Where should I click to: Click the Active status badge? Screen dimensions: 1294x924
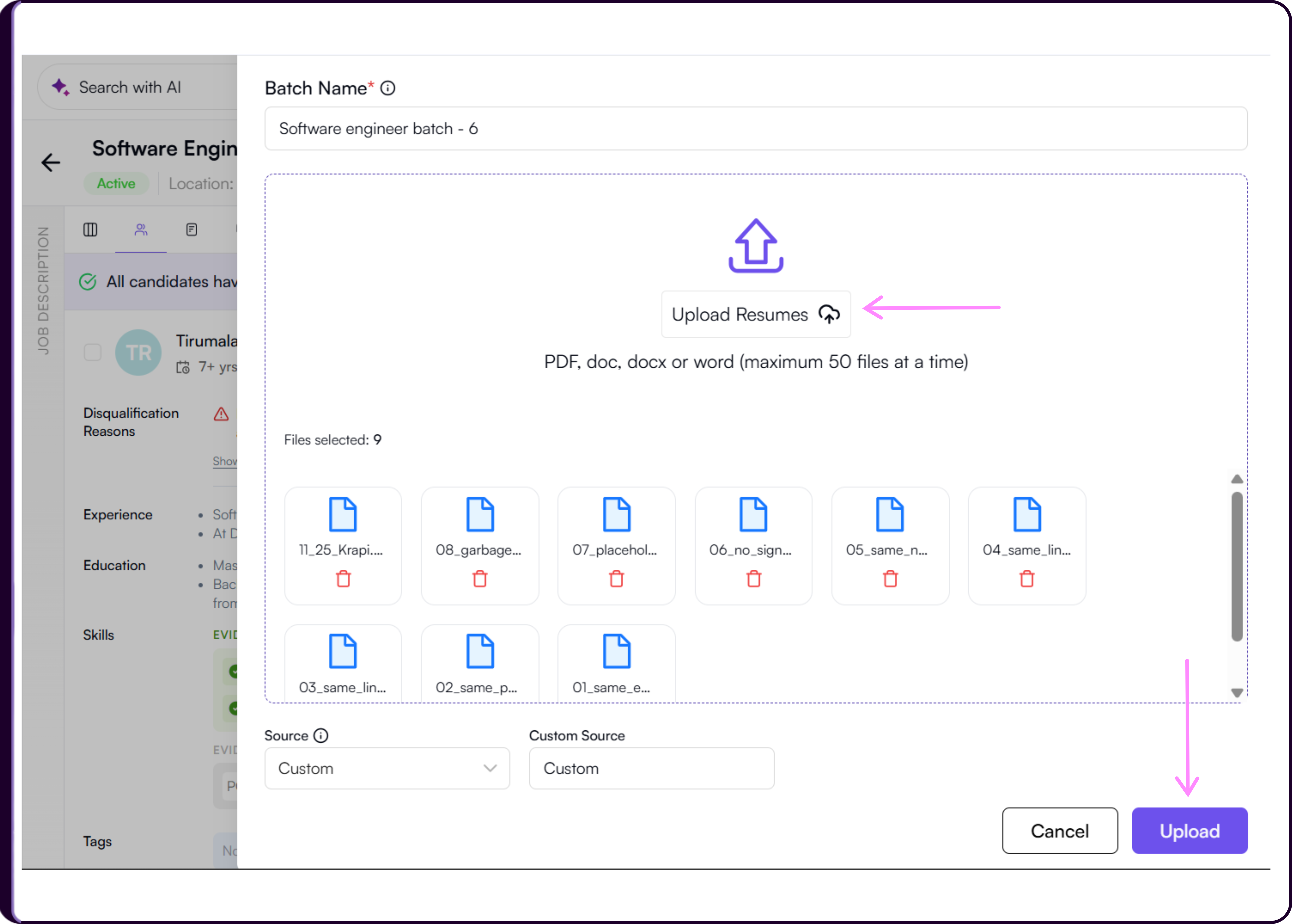[117, 184]
